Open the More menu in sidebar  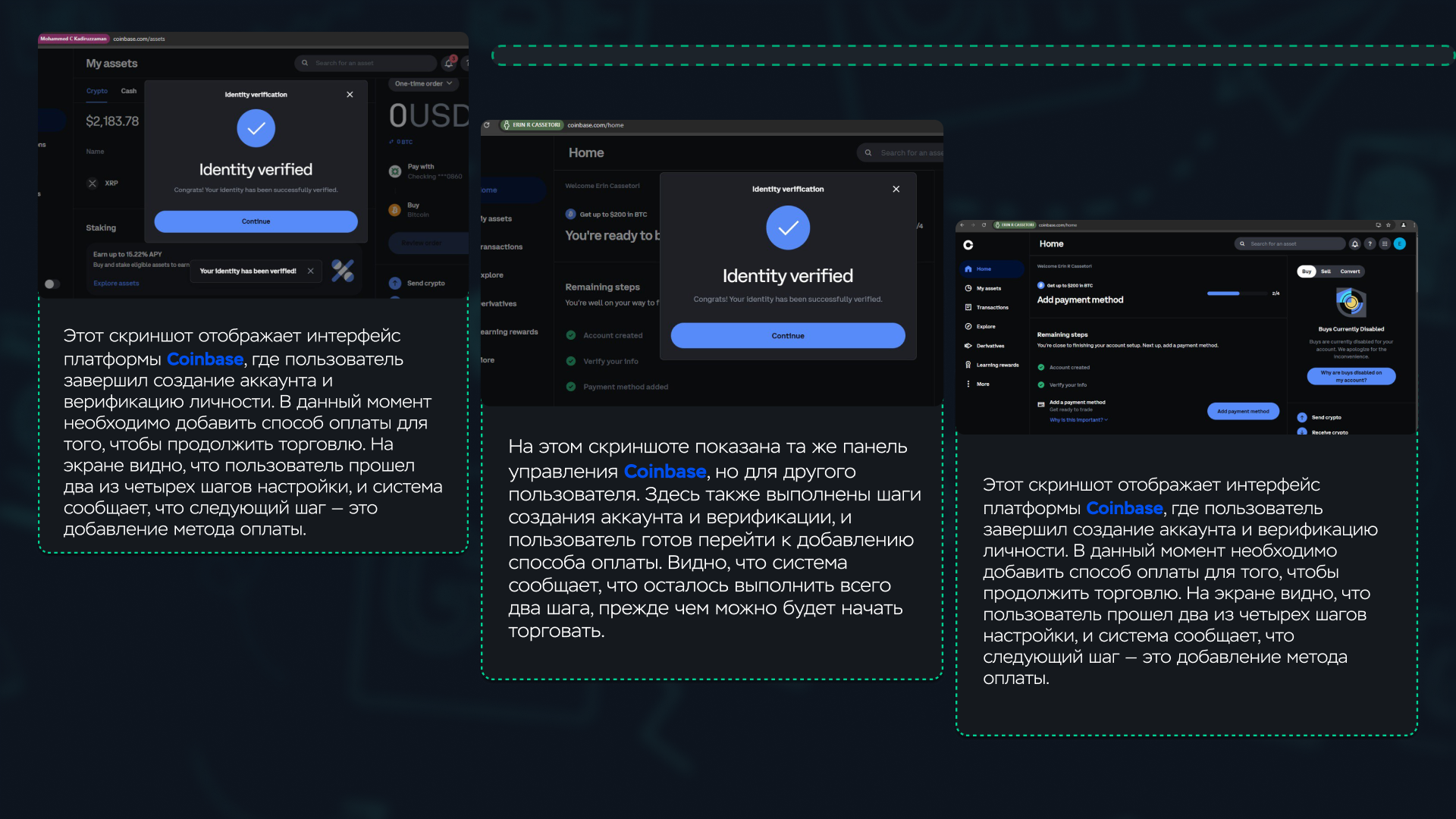coord(982,384)
